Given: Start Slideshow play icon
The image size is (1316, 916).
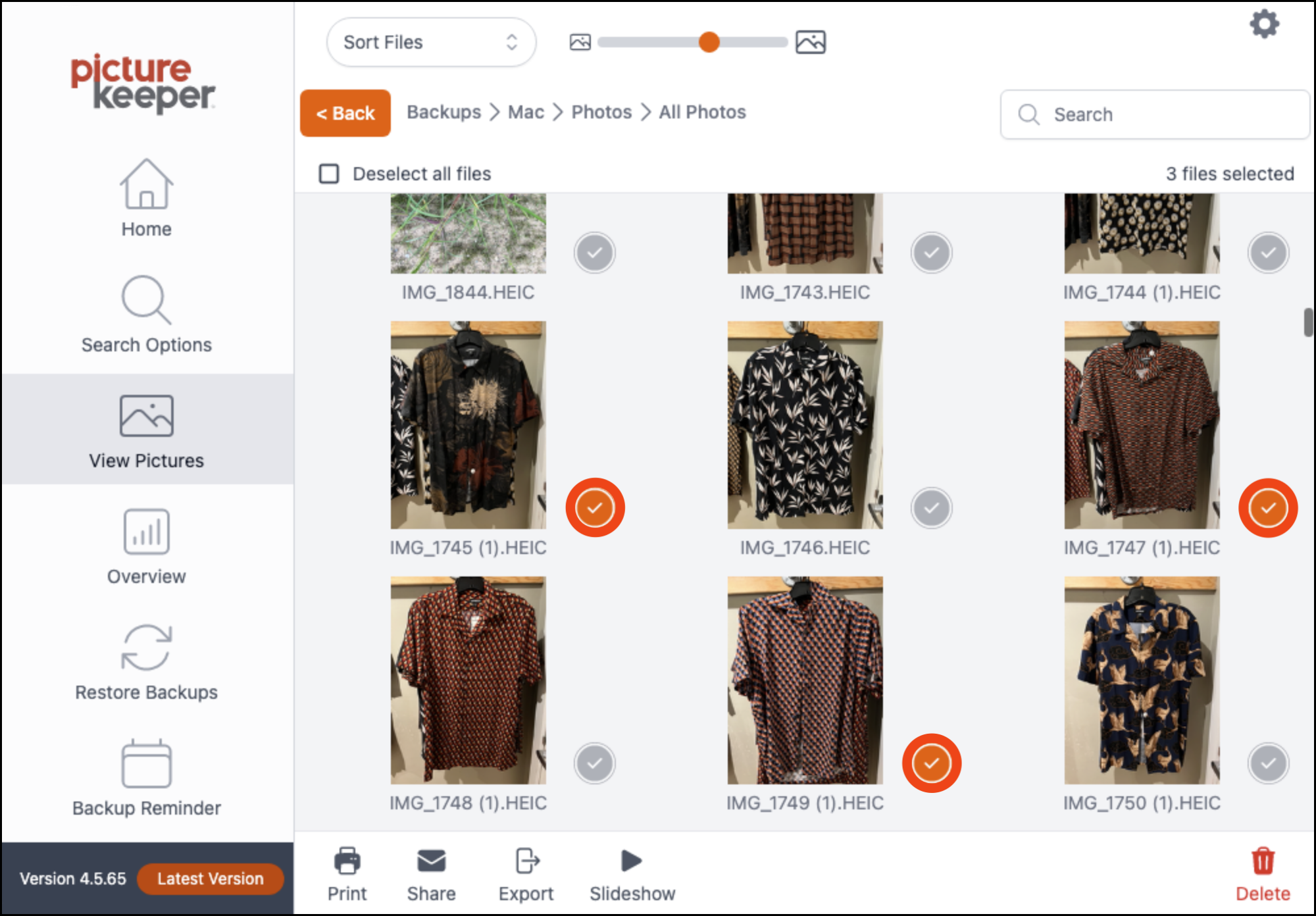Looking at the screenshot, I should (x=631, y=861).
